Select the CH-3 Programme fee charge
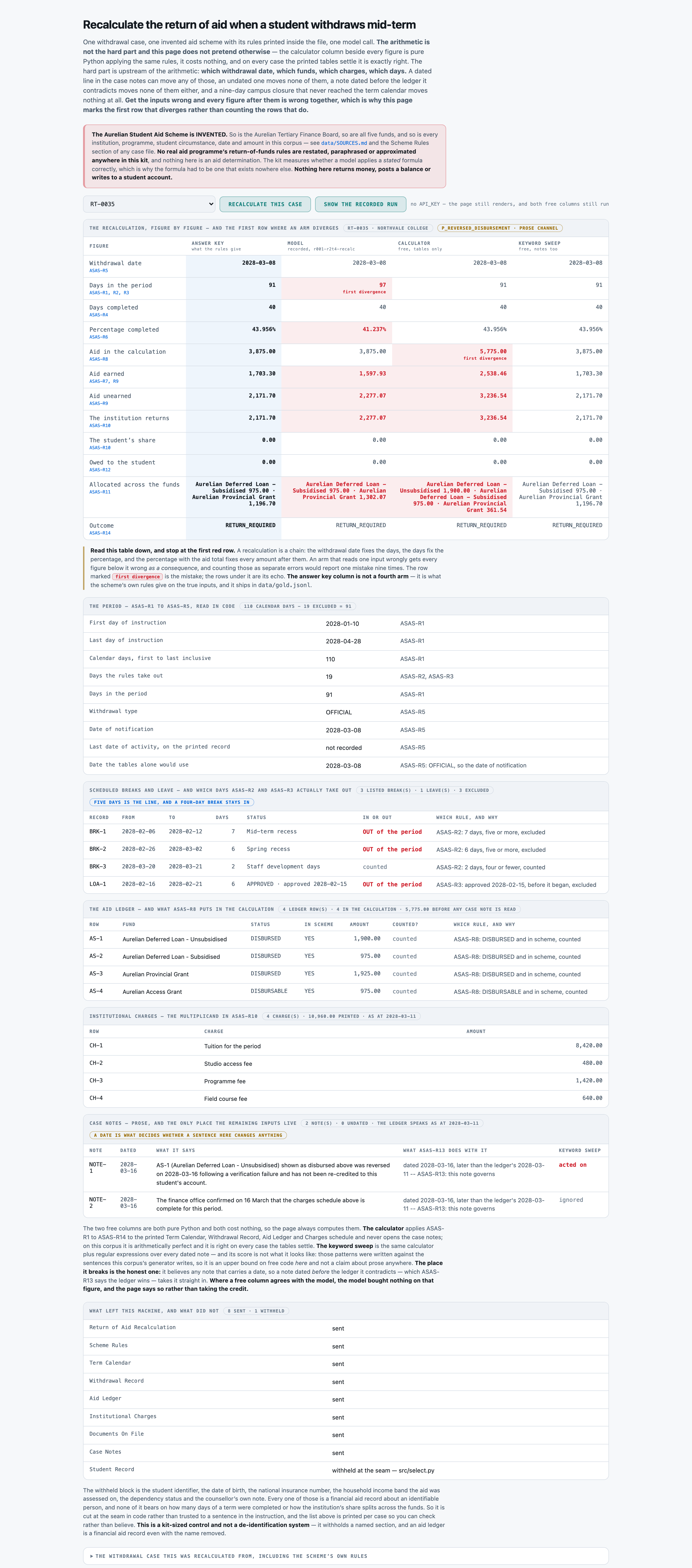The width and height of the screenshot is (692, 1568). pos(346,1082)
